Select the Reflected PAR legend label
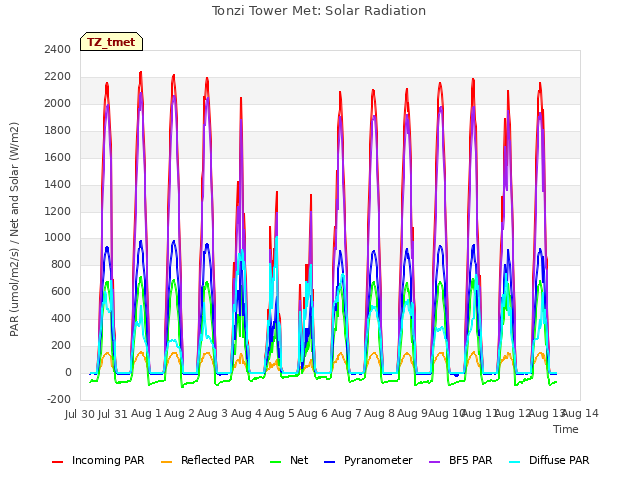The width and height of the screenshot is (640, 480). click(218, 460)
